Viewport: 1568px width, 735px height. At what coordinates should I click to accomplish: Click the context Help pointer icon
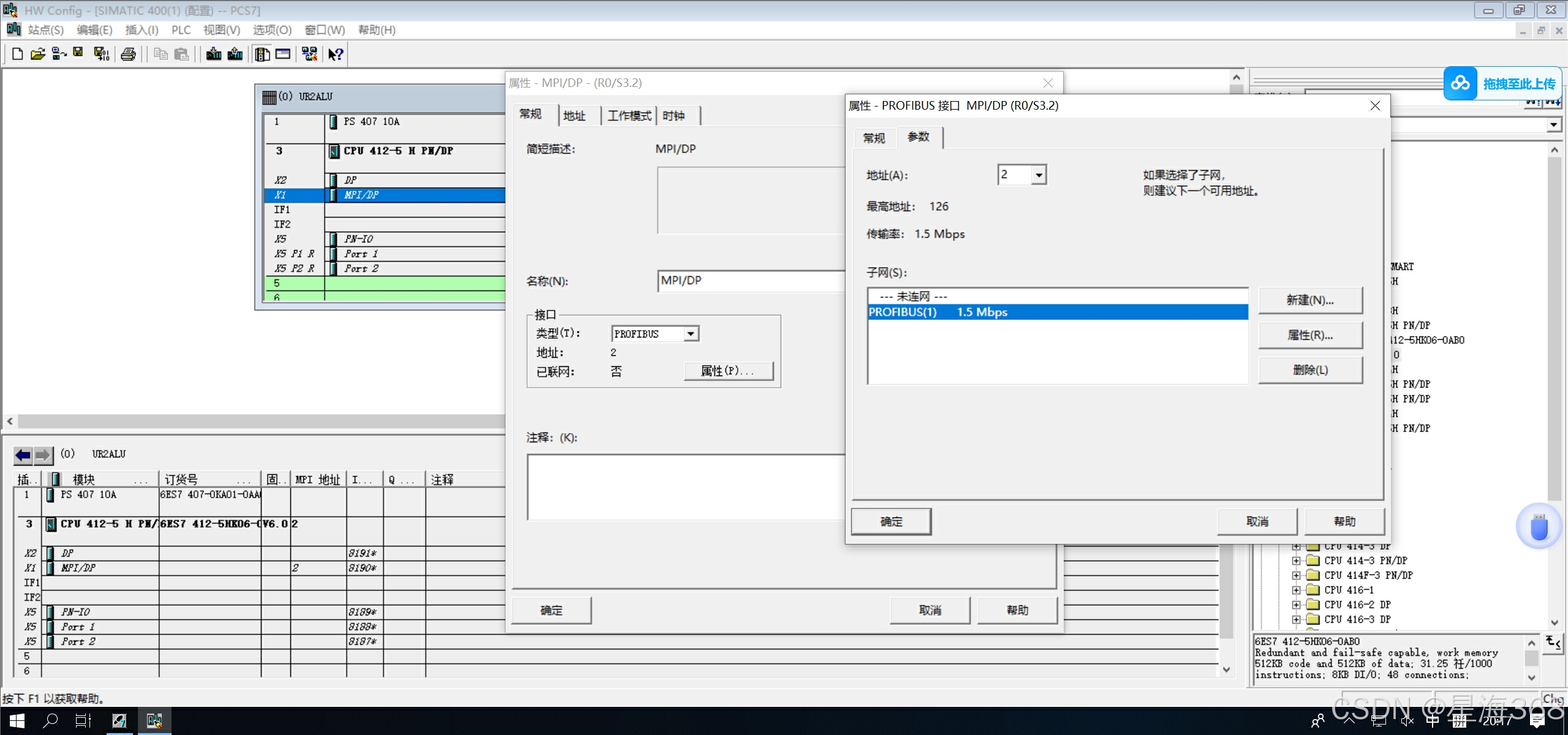tap(335, 54)
